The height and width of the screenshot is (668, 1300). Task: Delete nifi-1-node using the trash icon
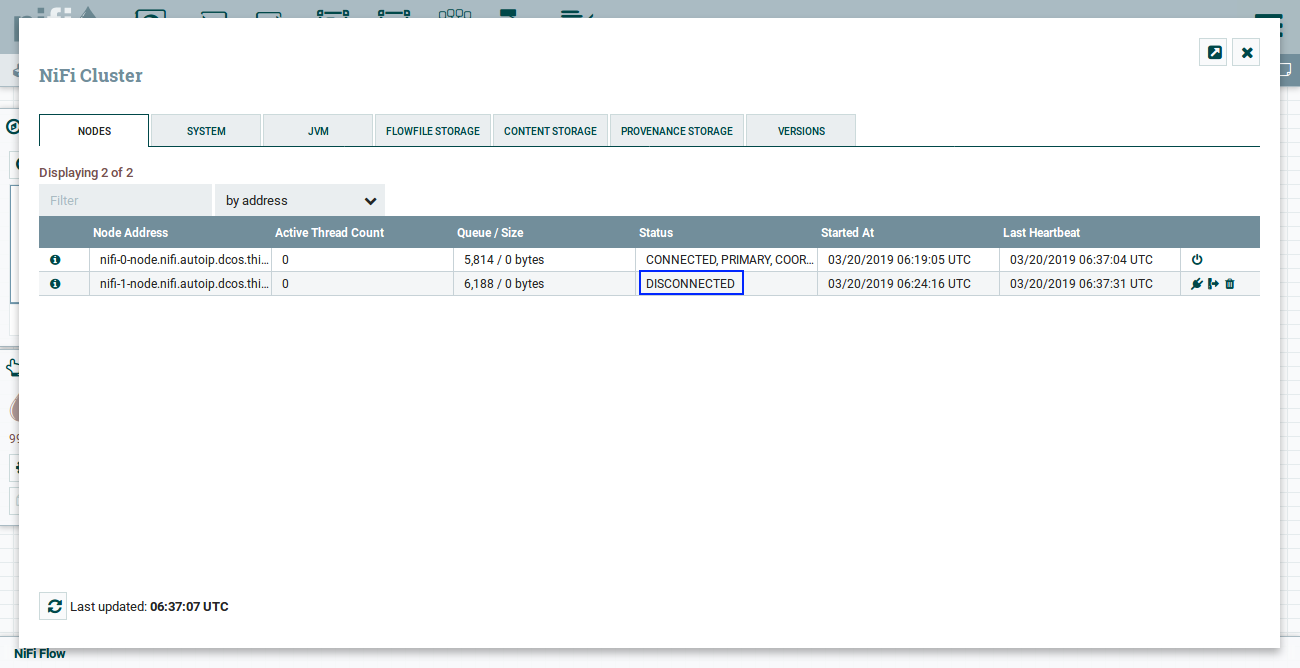(1230, 284)
